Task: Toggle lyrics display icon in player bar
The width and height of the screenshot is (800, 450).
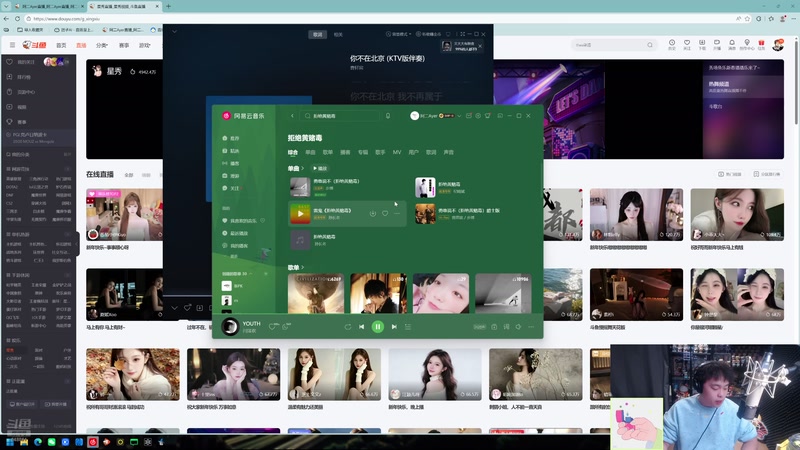Action: 506,327
